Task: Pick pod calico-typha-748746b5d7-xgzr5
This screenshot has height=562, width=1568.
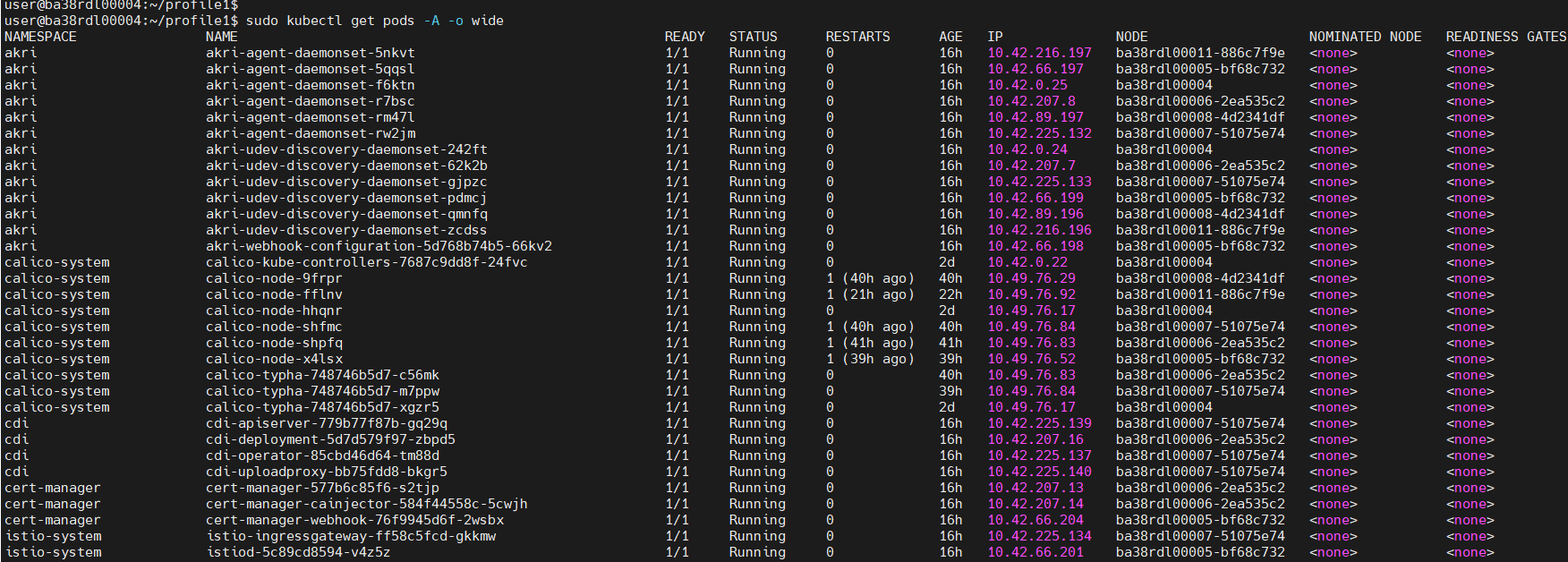Action: pos(322,407)
